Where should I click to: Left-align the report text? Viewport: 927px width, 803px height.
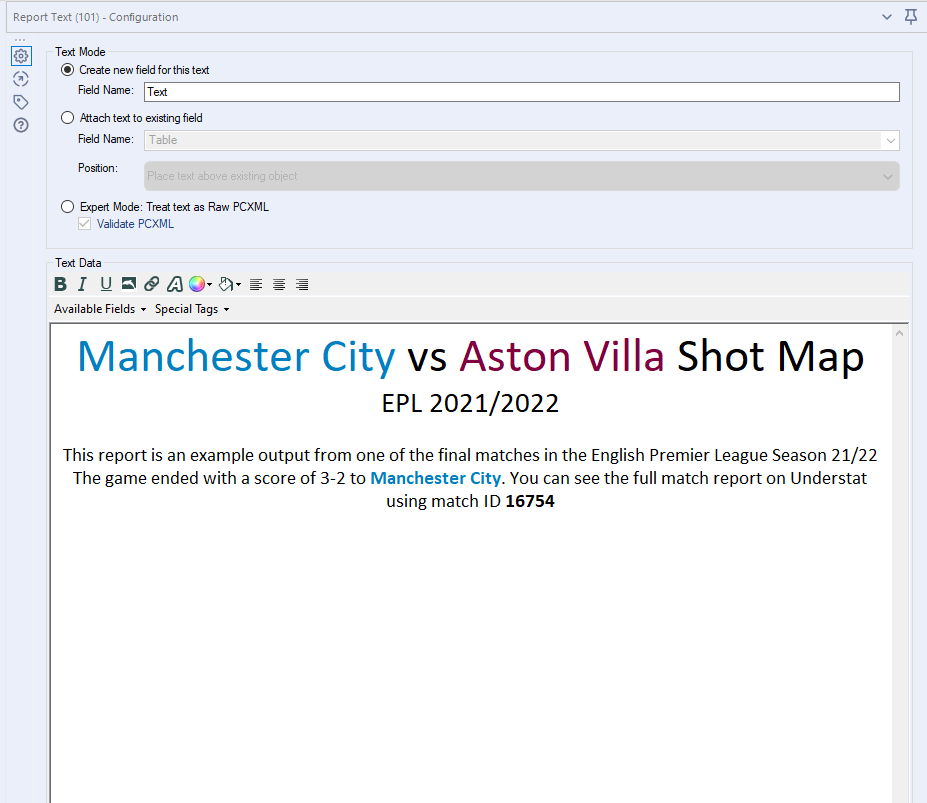coord(256,285)
